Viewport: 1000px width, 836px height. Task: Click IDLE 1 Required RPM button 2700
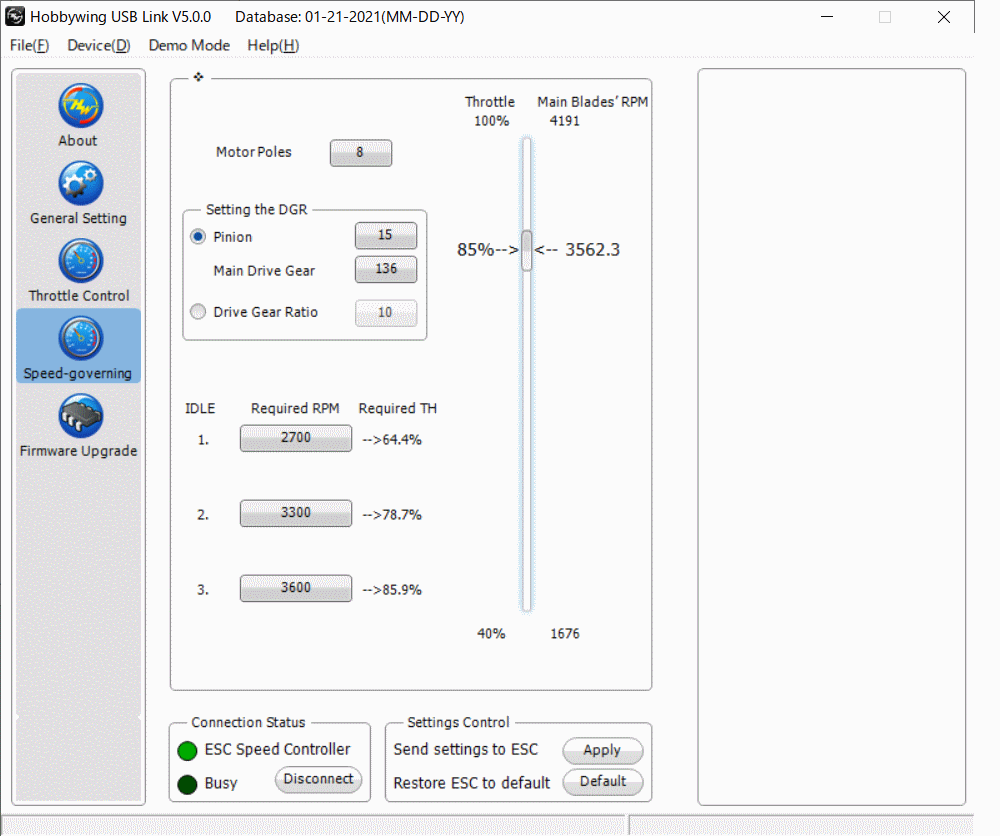296,438
